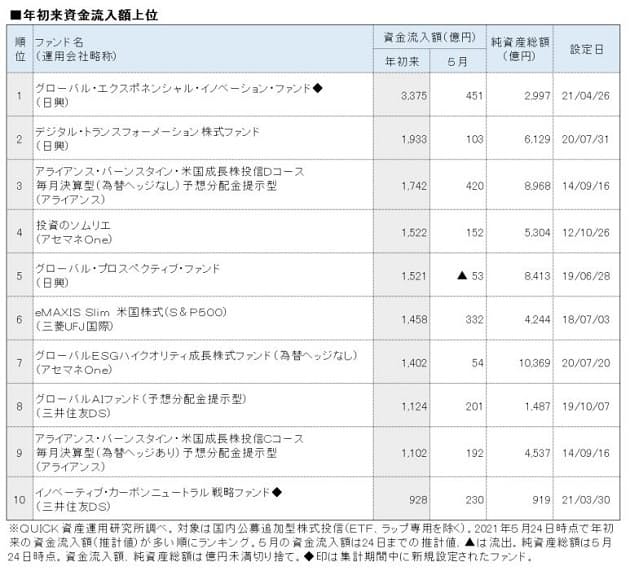Click year-to-date value 3,375
This screenshot has height=584, width=630.
click(x=413, y=96)
